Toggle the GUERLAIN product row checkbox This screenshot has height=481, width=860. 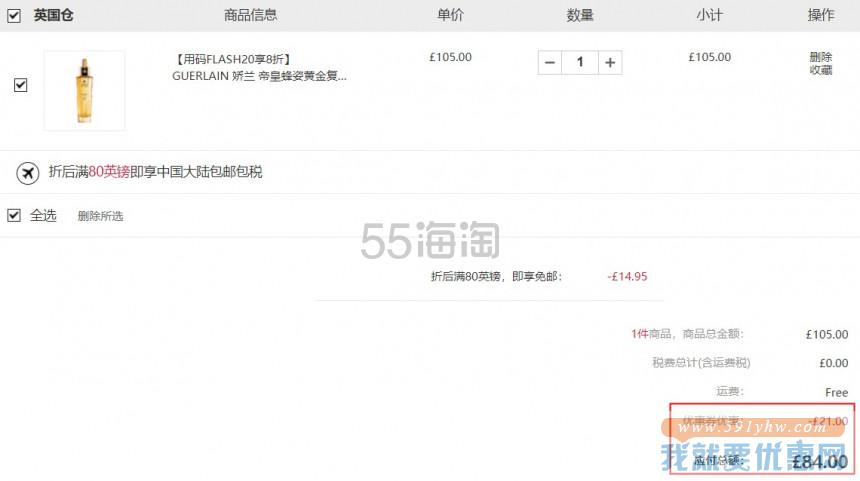coord(20,85)
